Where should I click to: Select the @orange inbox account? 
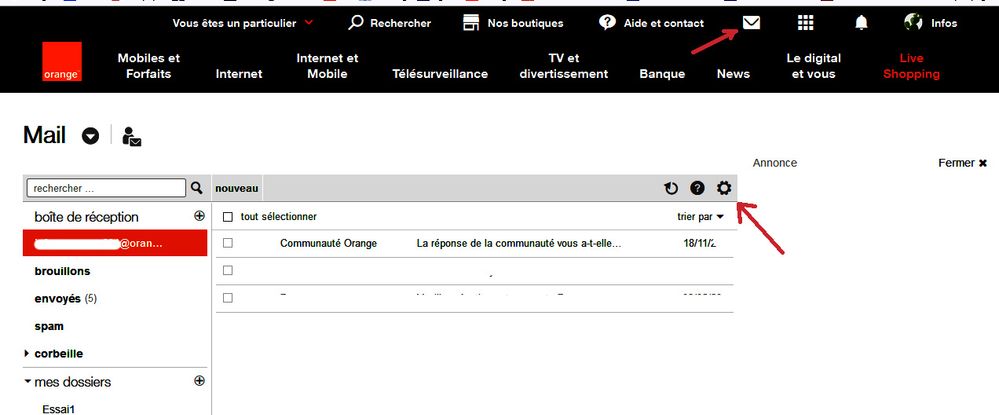coord(115,243)
